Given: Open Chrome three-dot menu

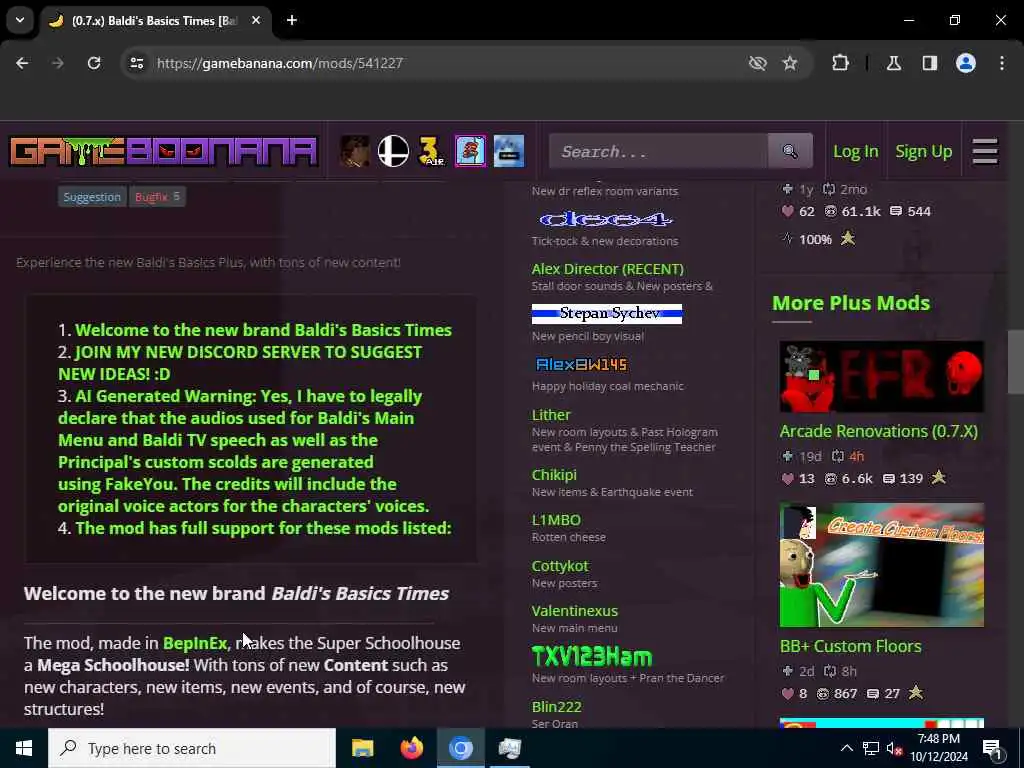Looking at the screenshot, I should 1002,63.
